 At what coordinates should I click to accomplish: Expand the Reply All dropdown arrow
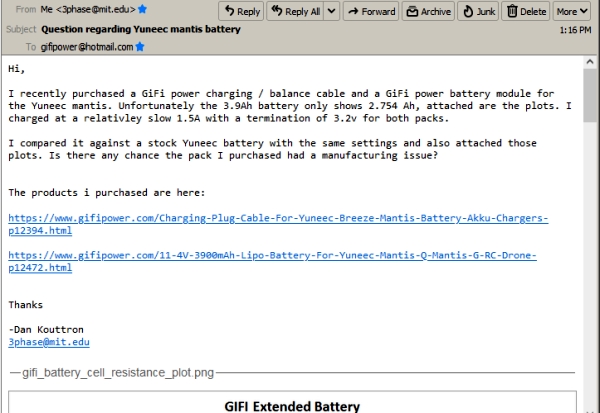pos(332,11)
